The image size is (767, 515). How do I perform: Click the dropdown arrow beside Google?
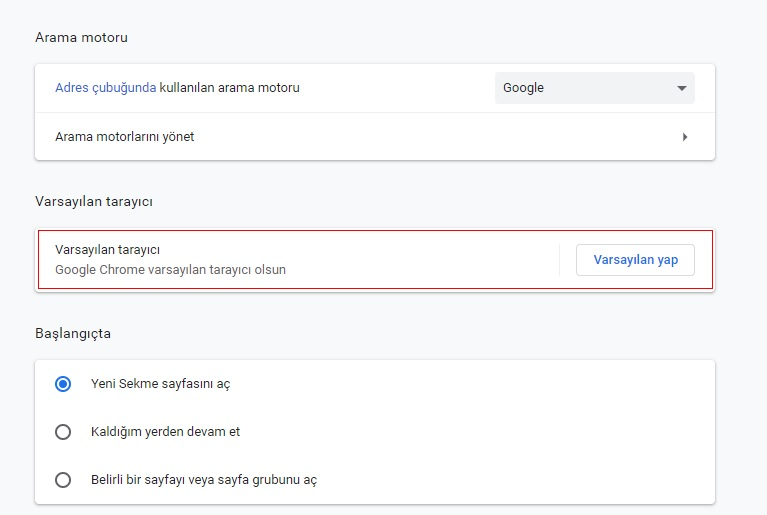[x=682, y=88]
